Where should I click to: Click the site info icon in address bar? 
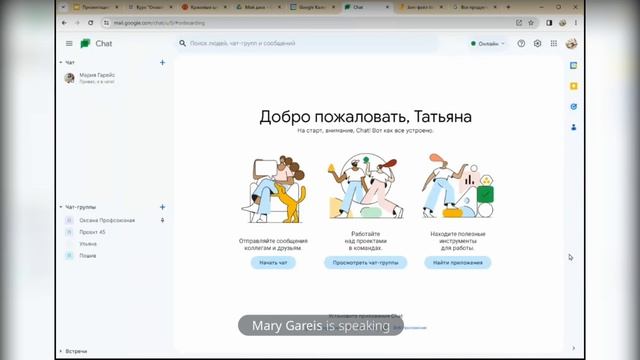(x=107, y=23)
